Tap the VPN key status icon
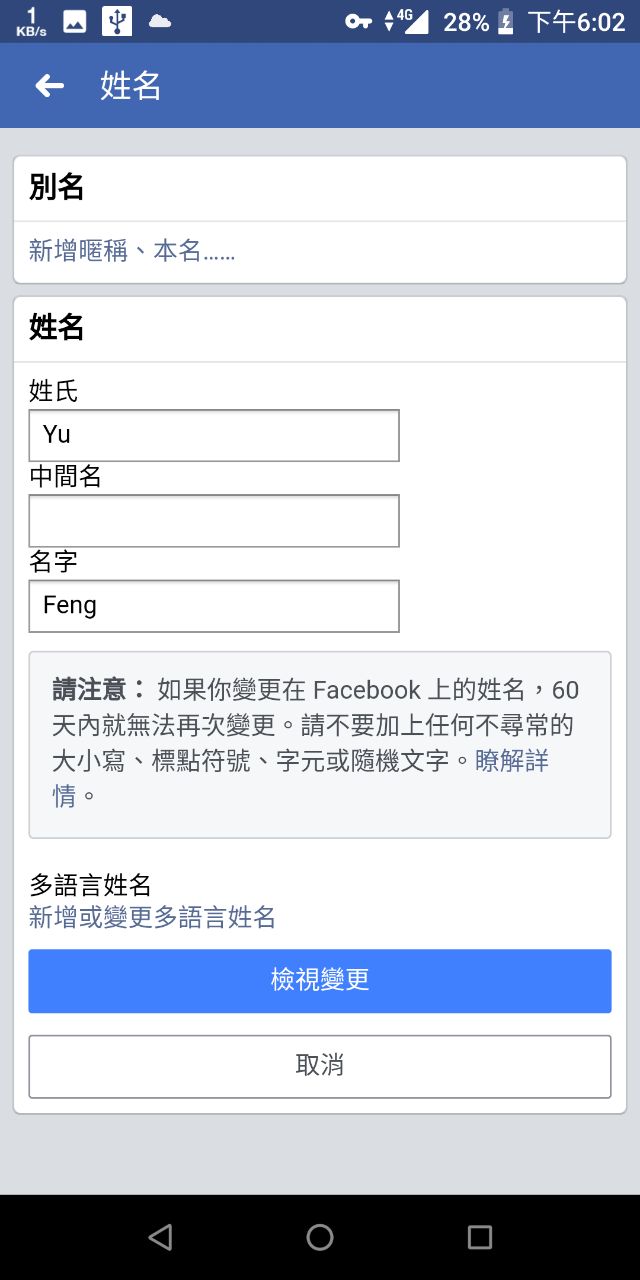This screenshot has width=640, height=1280. [358, 21]
